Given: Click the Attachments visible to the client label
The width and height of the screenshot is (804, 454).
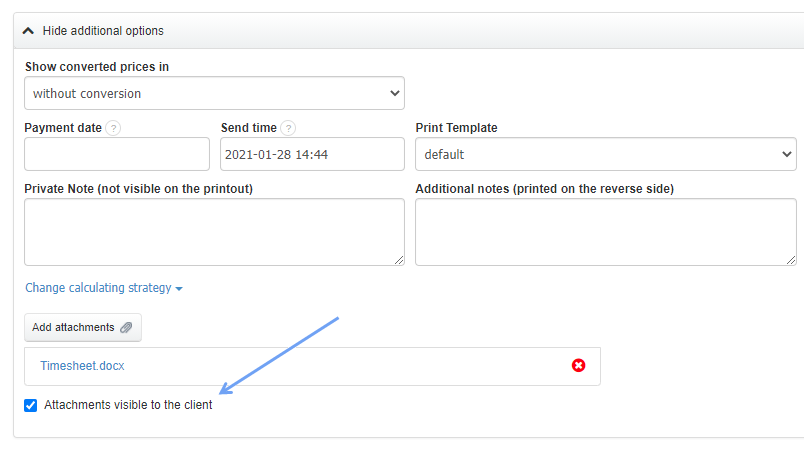Looking at the screenshot, I should pos(128,405).
